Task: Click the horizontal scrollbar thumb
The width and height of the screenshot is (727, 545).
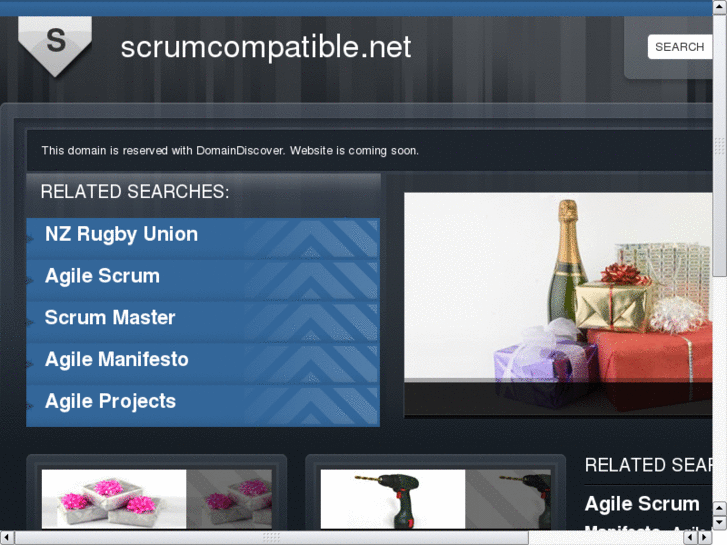Action: click(x=271, y=538)
